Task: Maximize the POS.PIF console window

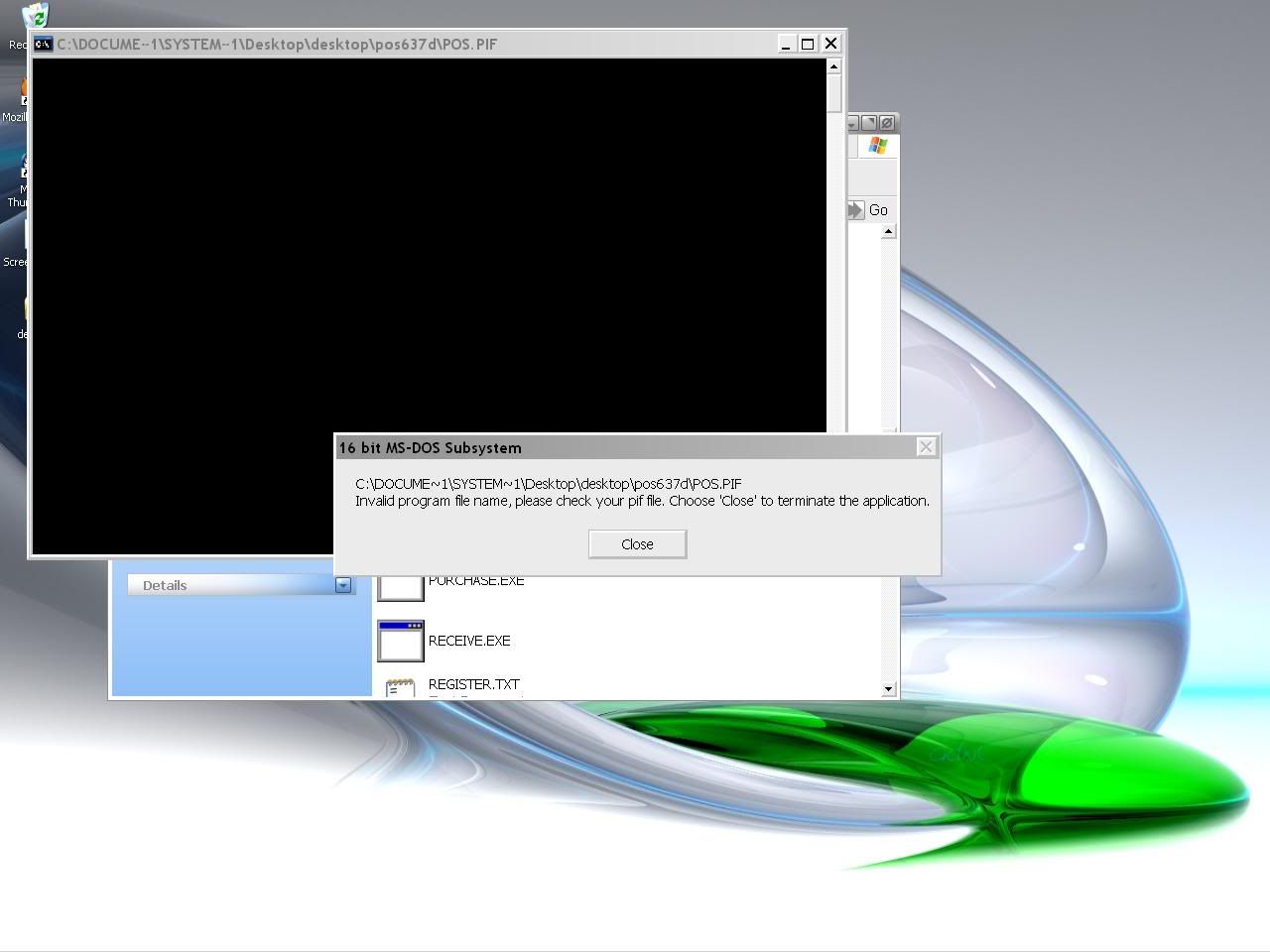Action: [x=808, y=44]
